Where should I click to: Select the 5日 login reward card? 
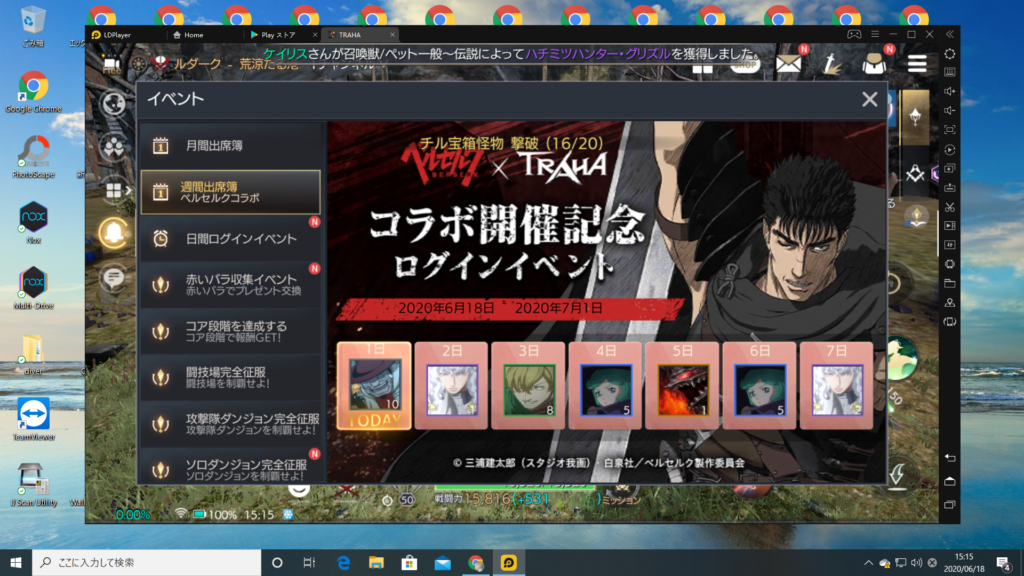pos(682,385)
